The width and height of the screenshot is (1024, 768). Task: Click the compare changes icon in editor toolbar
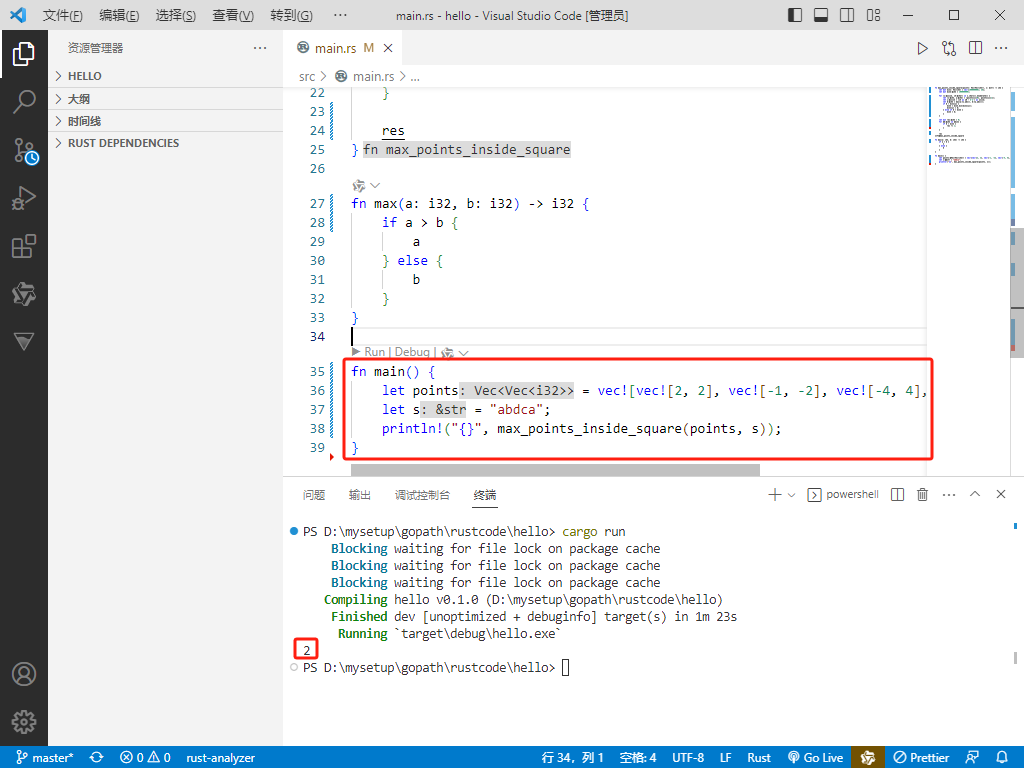click(x=949, y=48)
